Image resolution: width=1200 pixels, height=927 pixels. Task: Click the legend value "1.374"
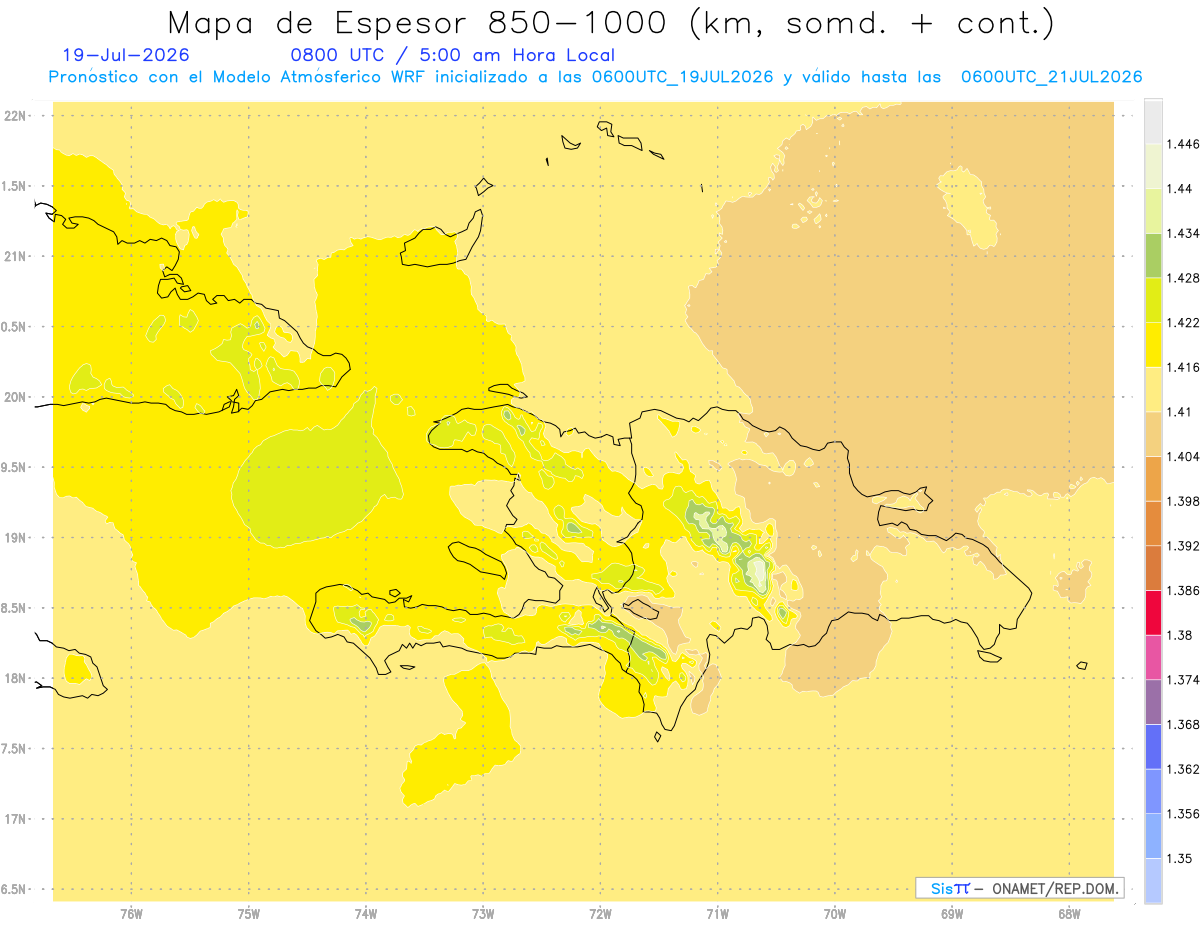tap(1183, 680)
